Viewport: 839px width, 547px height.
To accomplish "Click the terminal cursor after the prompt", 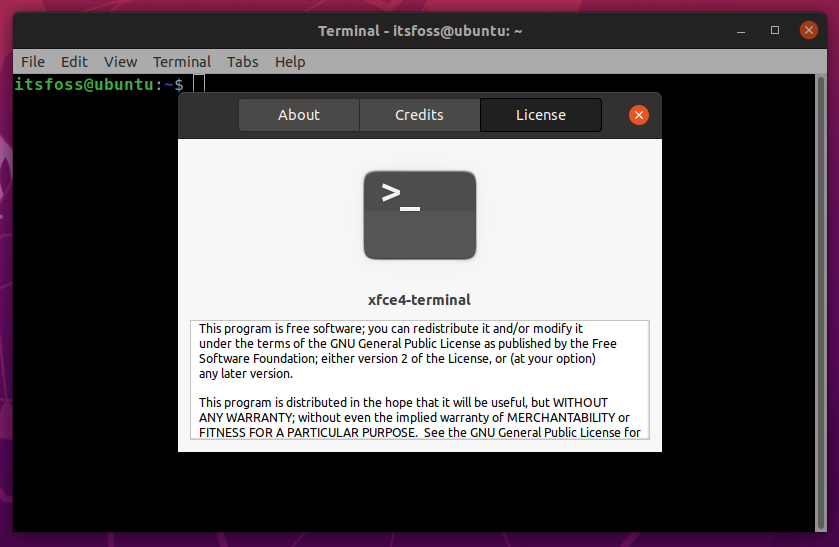I will click(199, 85).
